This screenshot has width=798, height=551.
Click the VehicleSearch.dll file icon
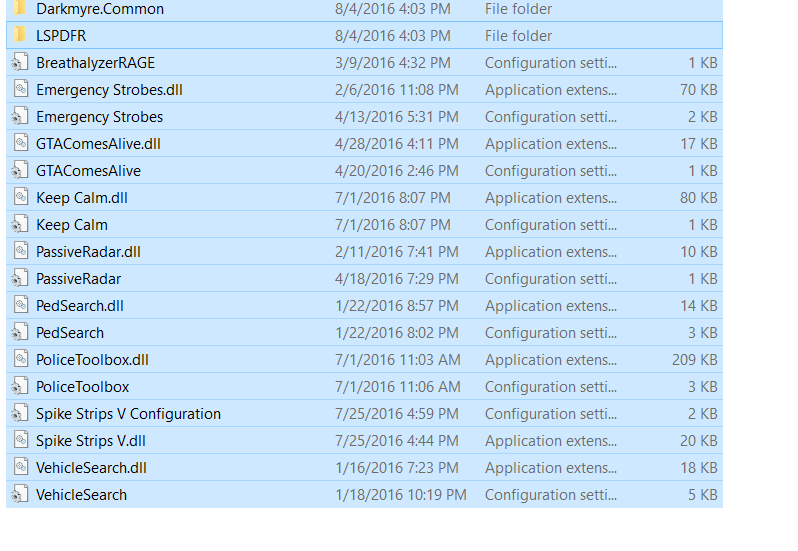click(19, 468)
